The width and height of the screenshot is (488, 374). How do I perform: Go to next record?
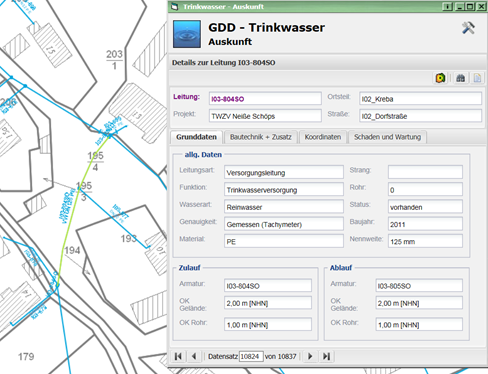click(310, 356)
